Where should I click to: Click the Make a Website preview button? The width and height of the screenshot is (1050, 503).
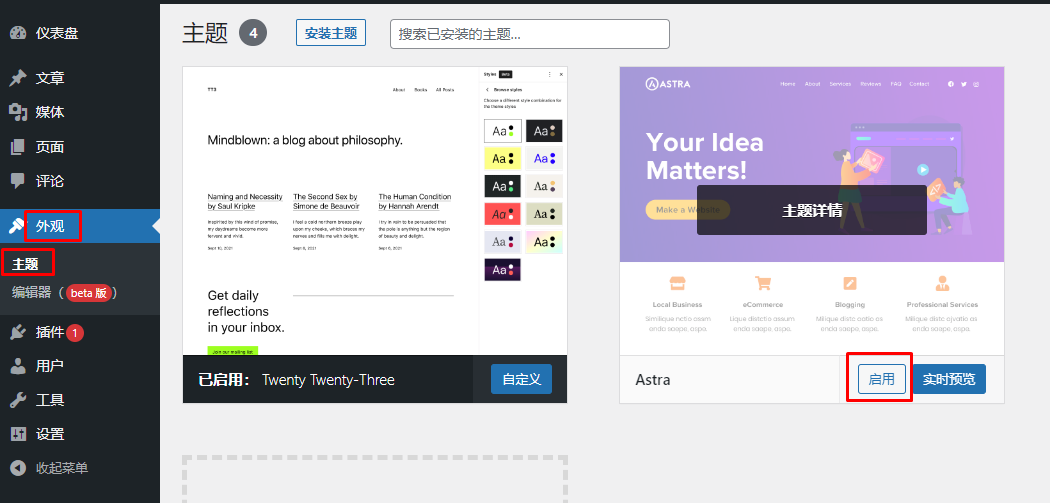[688, 210]
